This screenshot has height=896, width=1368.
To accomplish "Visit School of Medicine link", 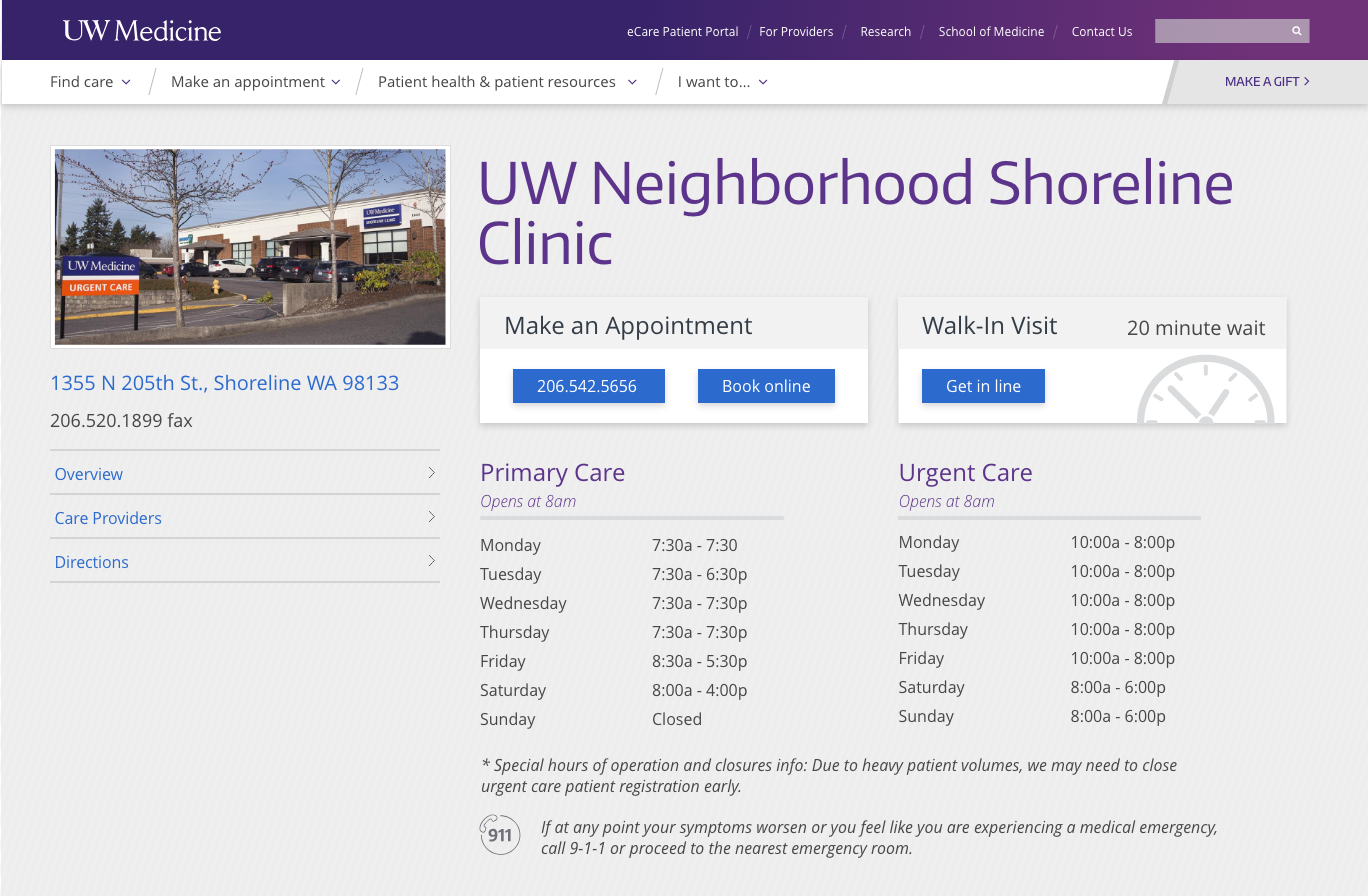I will 991,32.
